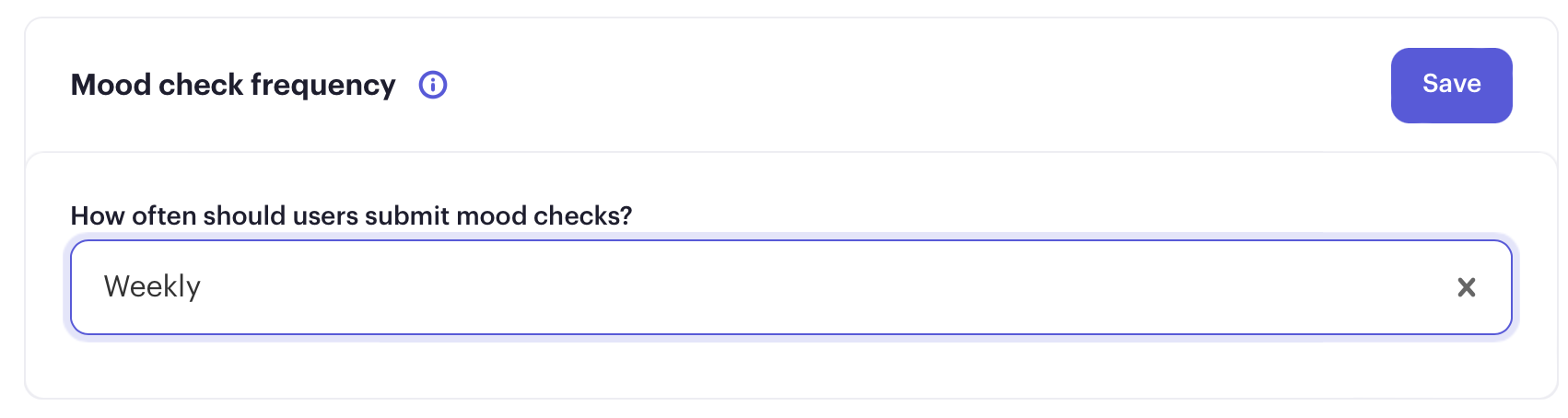Click the Weekly value in the select field
Image resolution: width=1568 pixels, height=418 pixels.
pos(152,286)
